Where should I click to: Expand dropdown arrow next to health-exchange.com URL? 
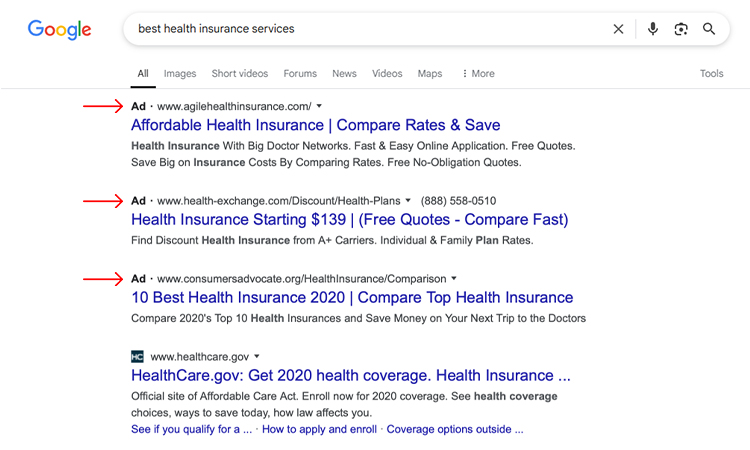(408, 200)
